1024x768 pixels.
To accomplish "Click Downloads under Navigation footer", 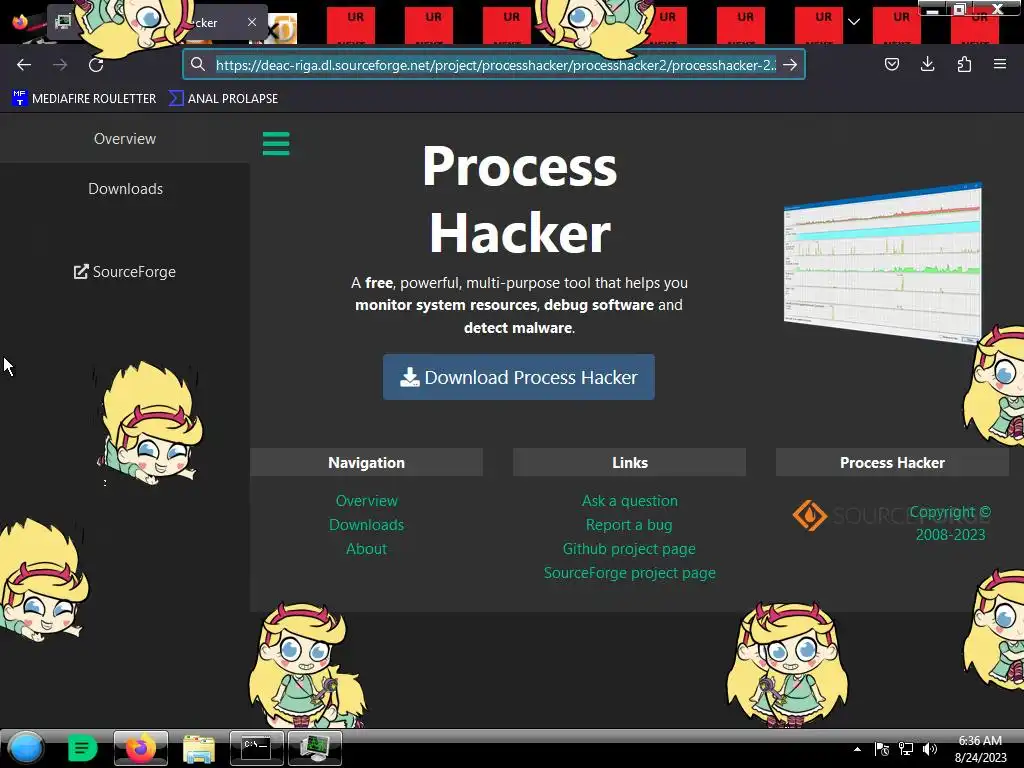I will pos(366,524).
